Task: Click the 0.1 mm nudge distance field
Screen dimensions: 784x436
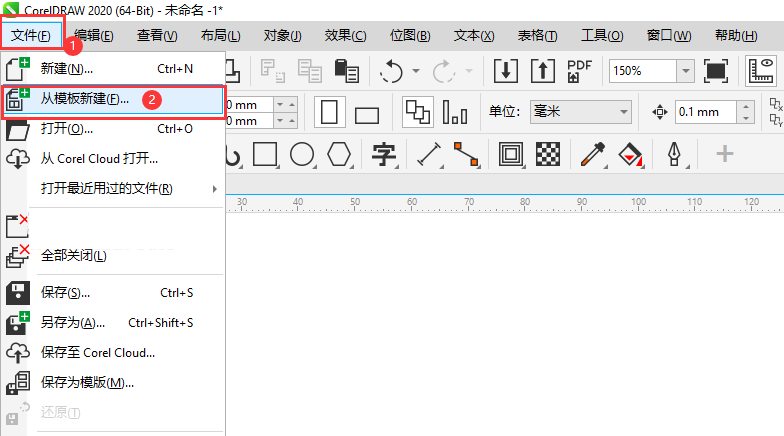Action: point(706,112)
